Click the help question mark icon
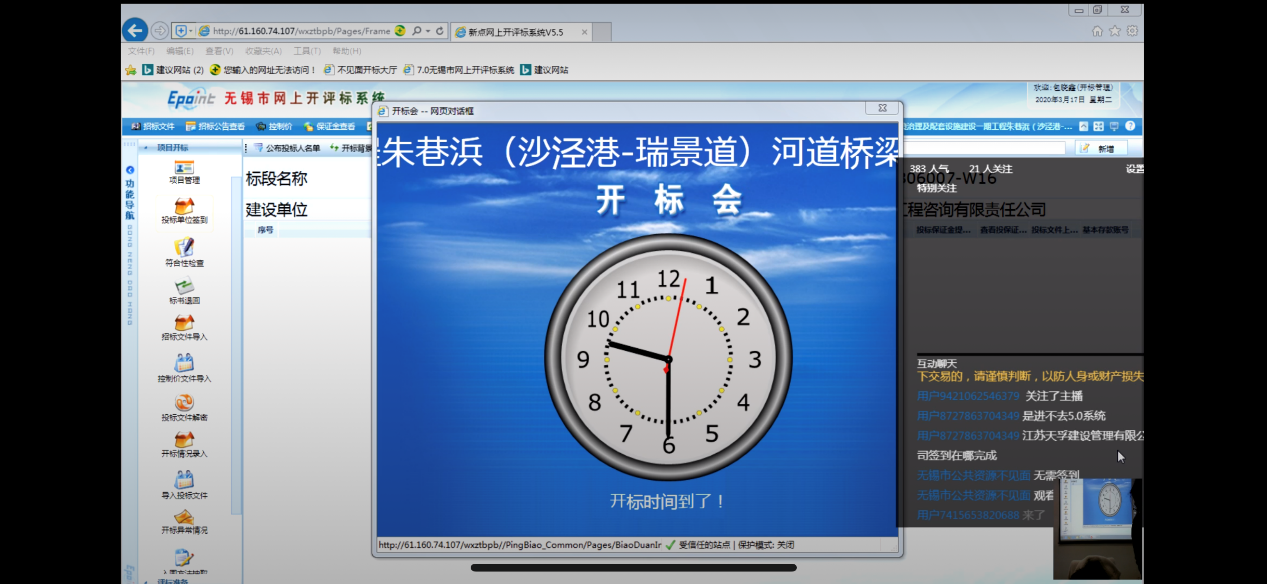 tap(1130, 127)
